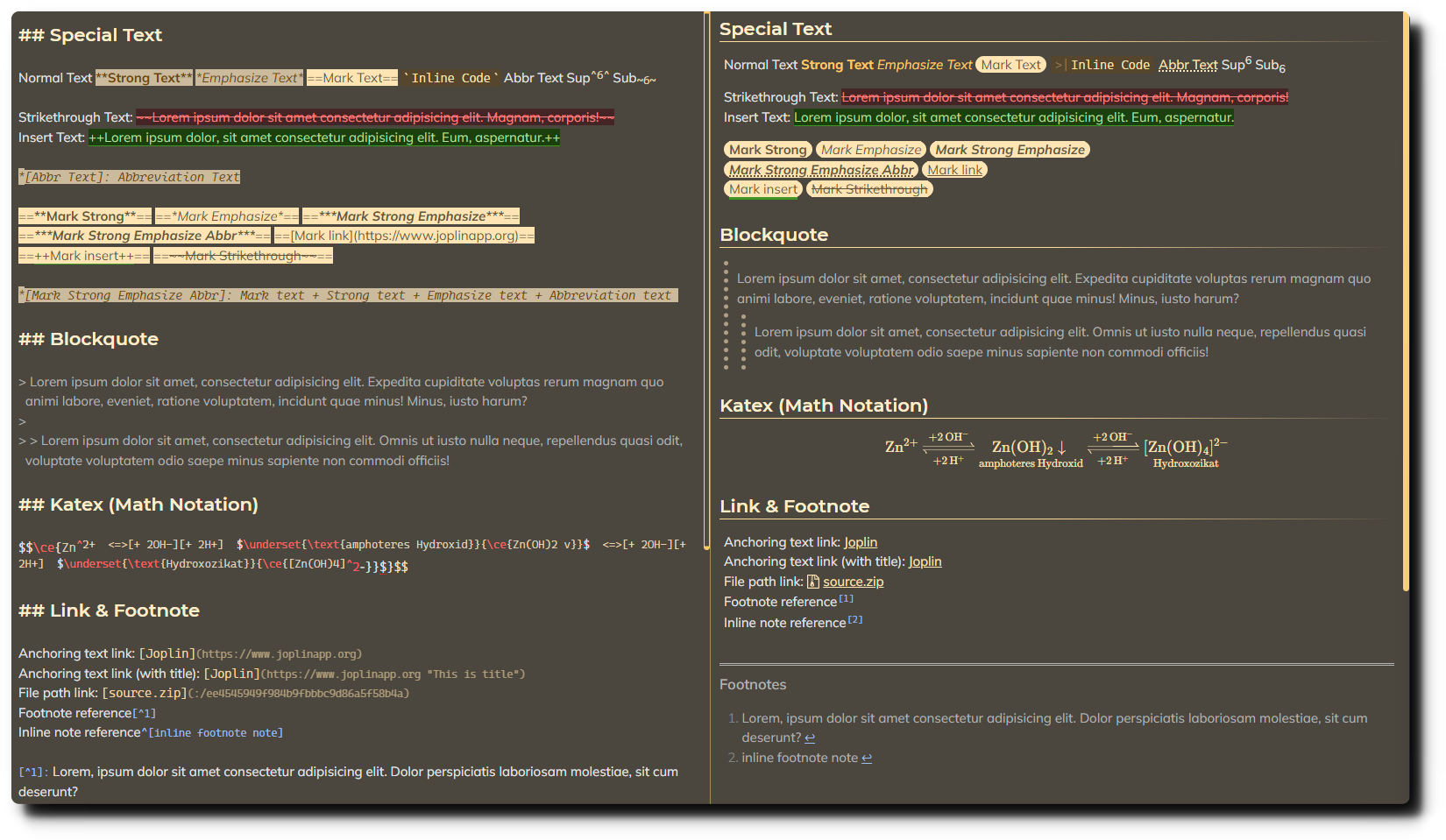Click the "## Link & Footnote" editor heading
The image size is (1446, 840).
[x=109, y=611]
